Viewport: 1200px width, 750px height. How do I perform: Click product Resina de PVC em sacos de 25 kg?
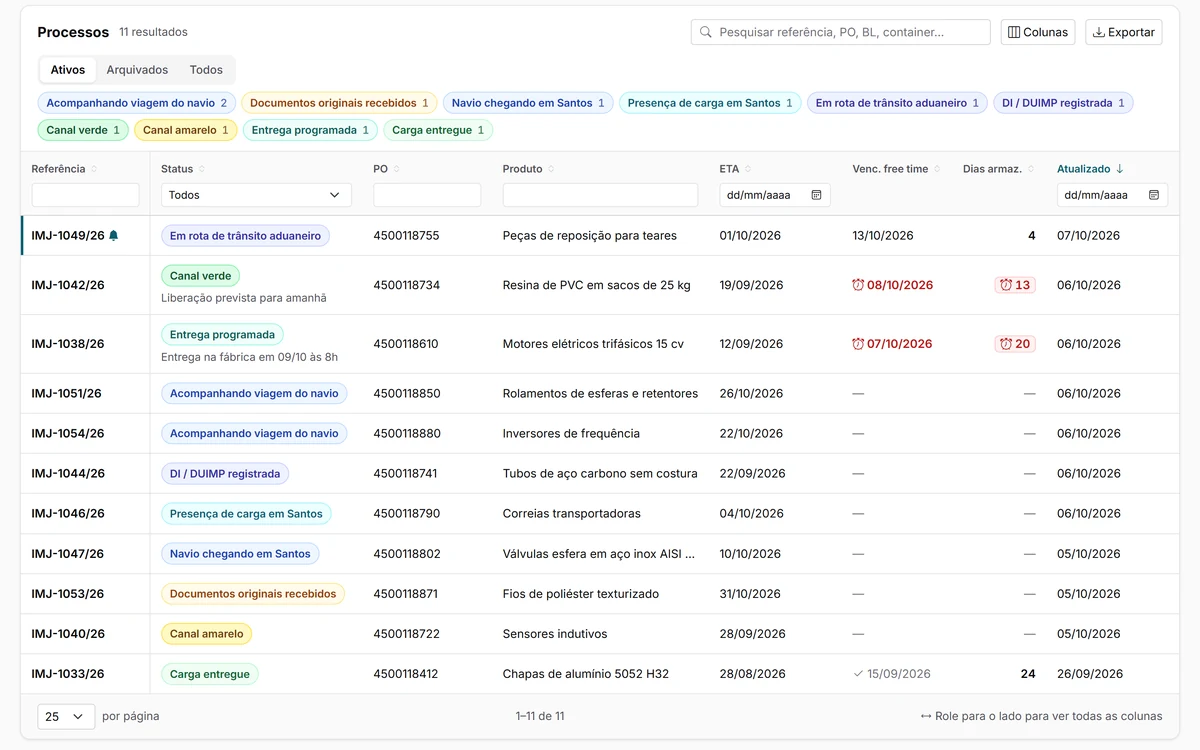pyautogui.click(x=597, y=285)
